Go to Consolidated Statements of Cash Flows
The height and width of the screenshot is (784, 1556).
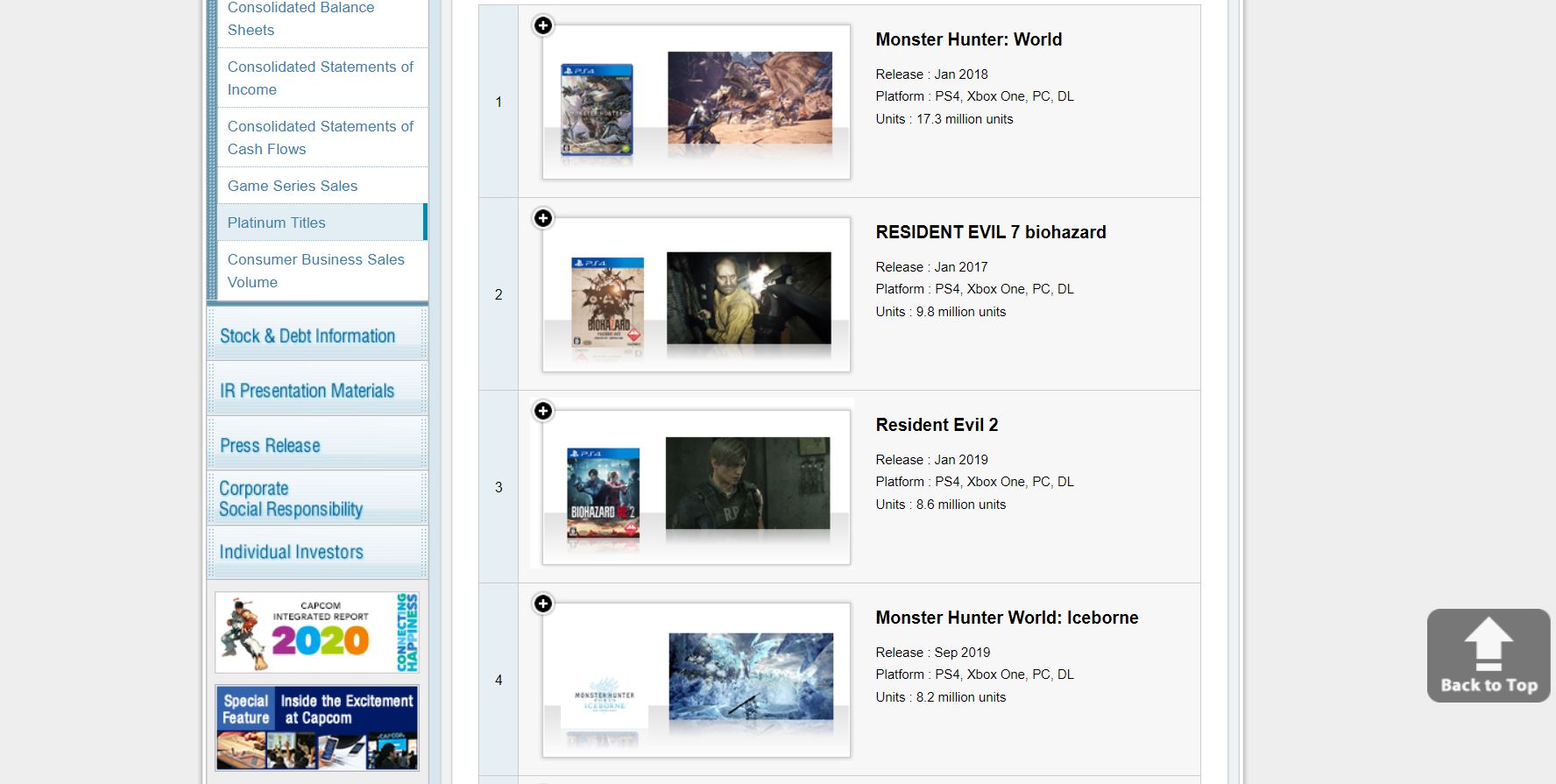tap(320, 138)
